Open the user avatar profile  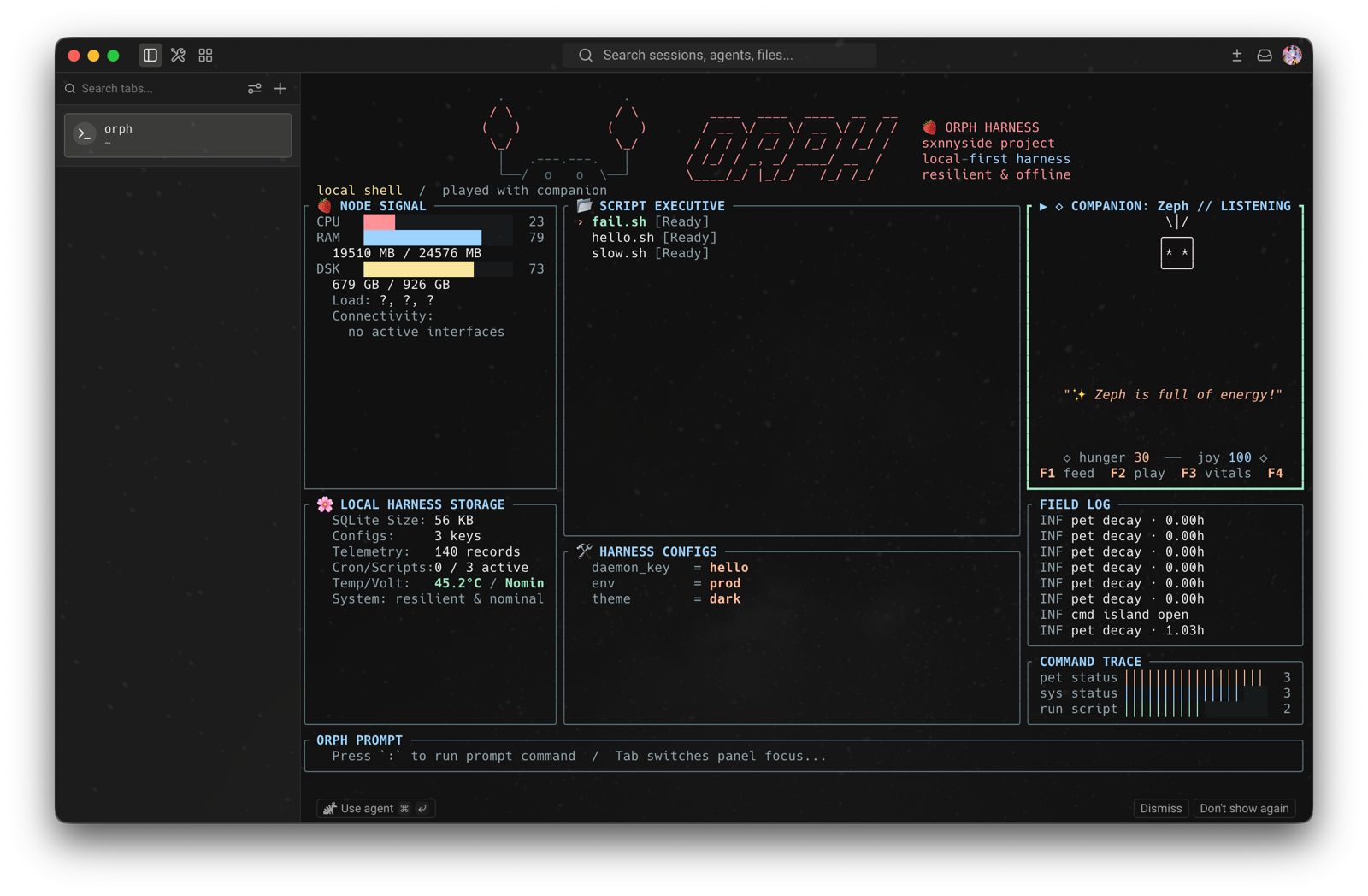click(1292, 56)
